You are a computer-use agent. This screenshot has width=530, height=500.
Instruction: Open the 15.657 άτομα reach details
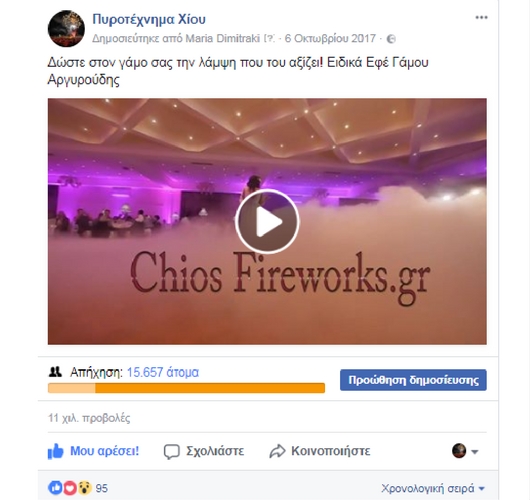coord(163,372)
